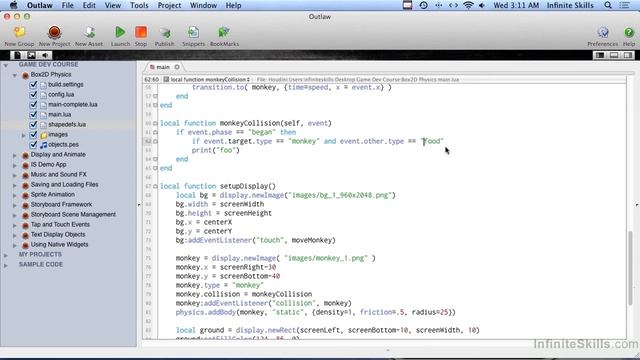Switch to the main tab
640x360 pixels.
point(163,67)
